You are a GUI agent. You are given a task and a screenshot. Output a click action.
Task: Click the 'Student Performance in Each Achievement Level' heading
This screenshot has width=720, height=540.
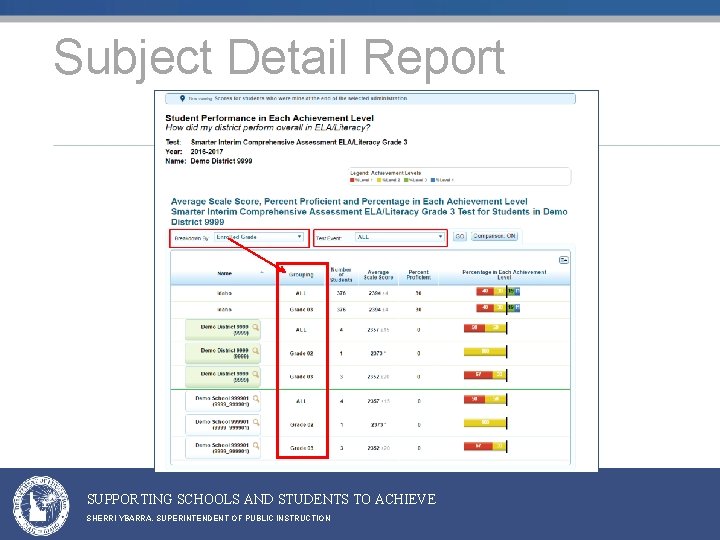[x=270, y=118]
